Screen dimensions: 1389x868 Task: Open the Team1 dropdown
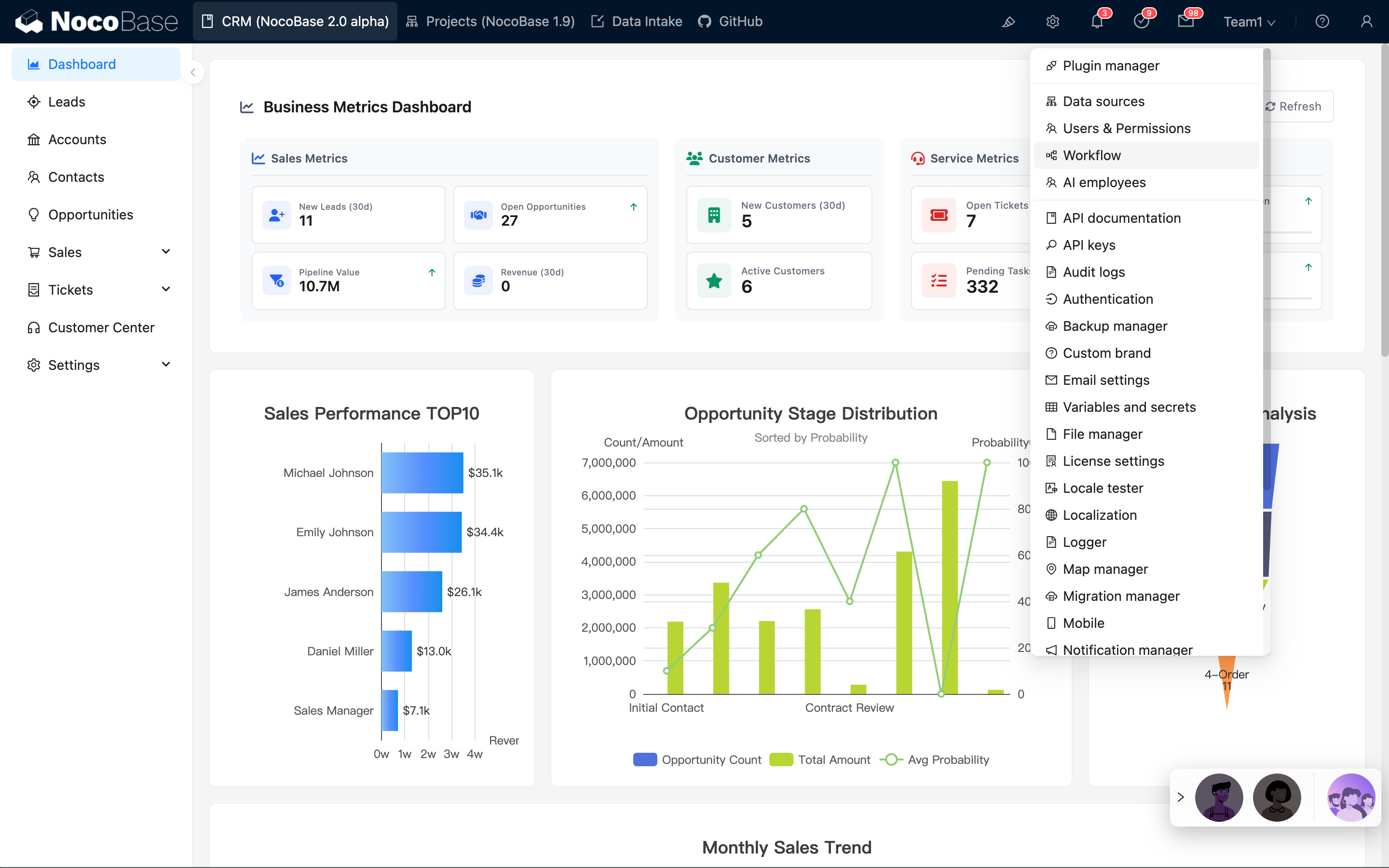1249,21
